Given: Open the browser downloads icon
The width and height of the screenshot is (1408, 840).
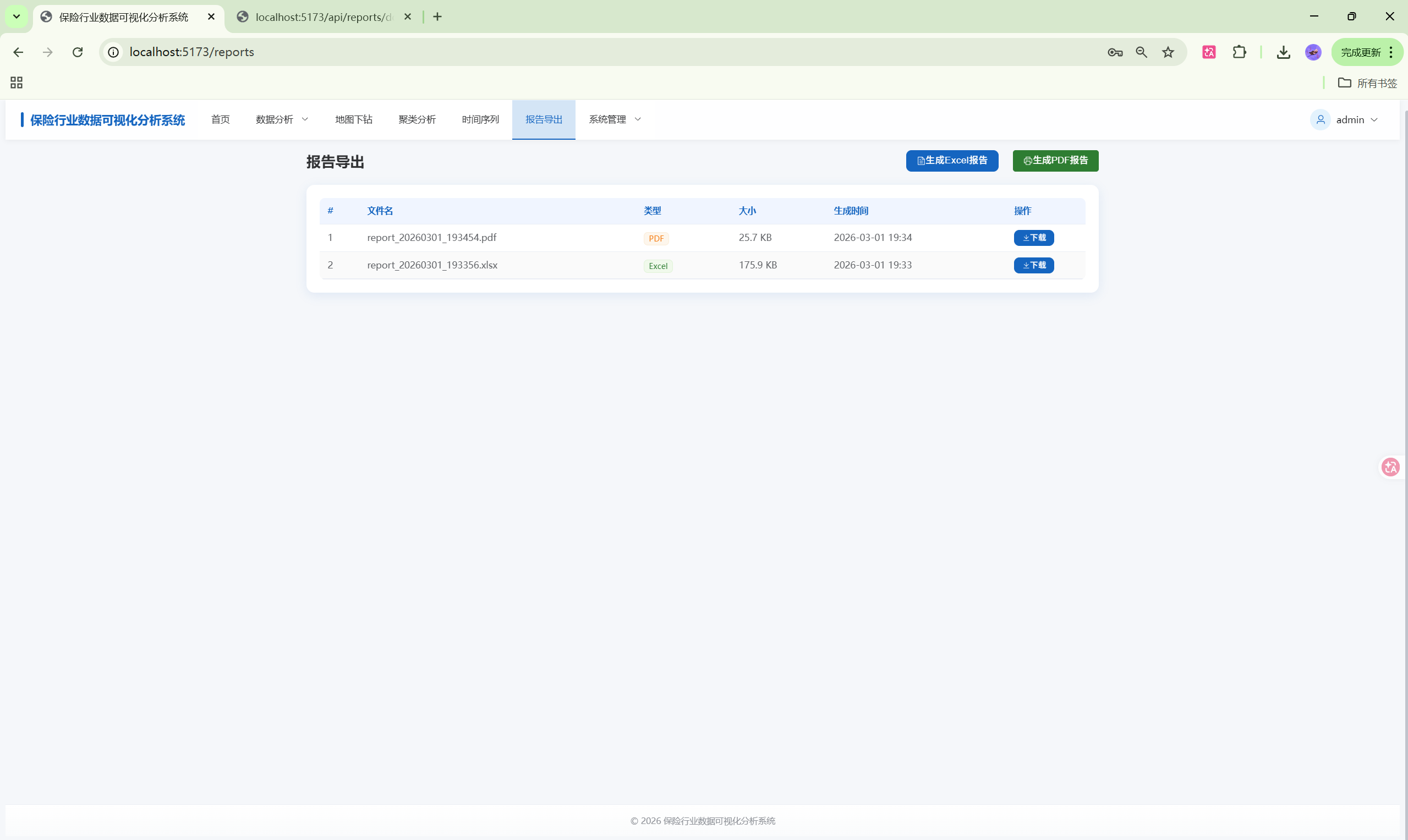Looking at the screenshot, I should (x=1284, y=52).
